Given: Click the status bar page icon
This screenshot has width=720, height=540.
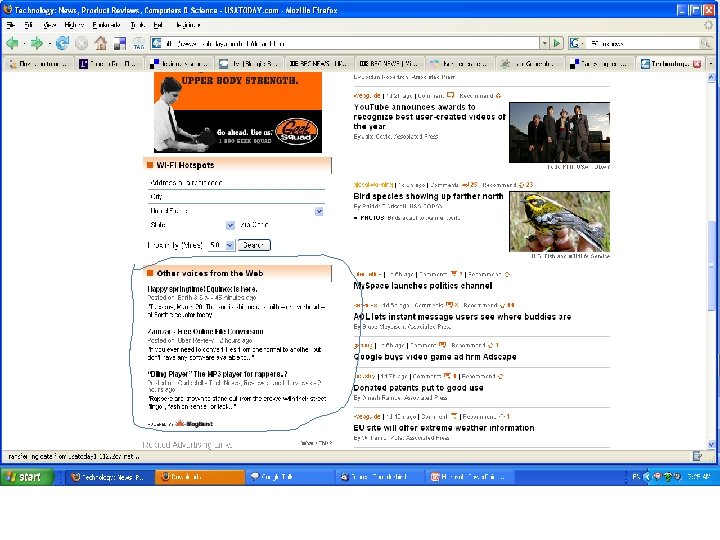Looking at the screenshot, I should tap(698, 456).
